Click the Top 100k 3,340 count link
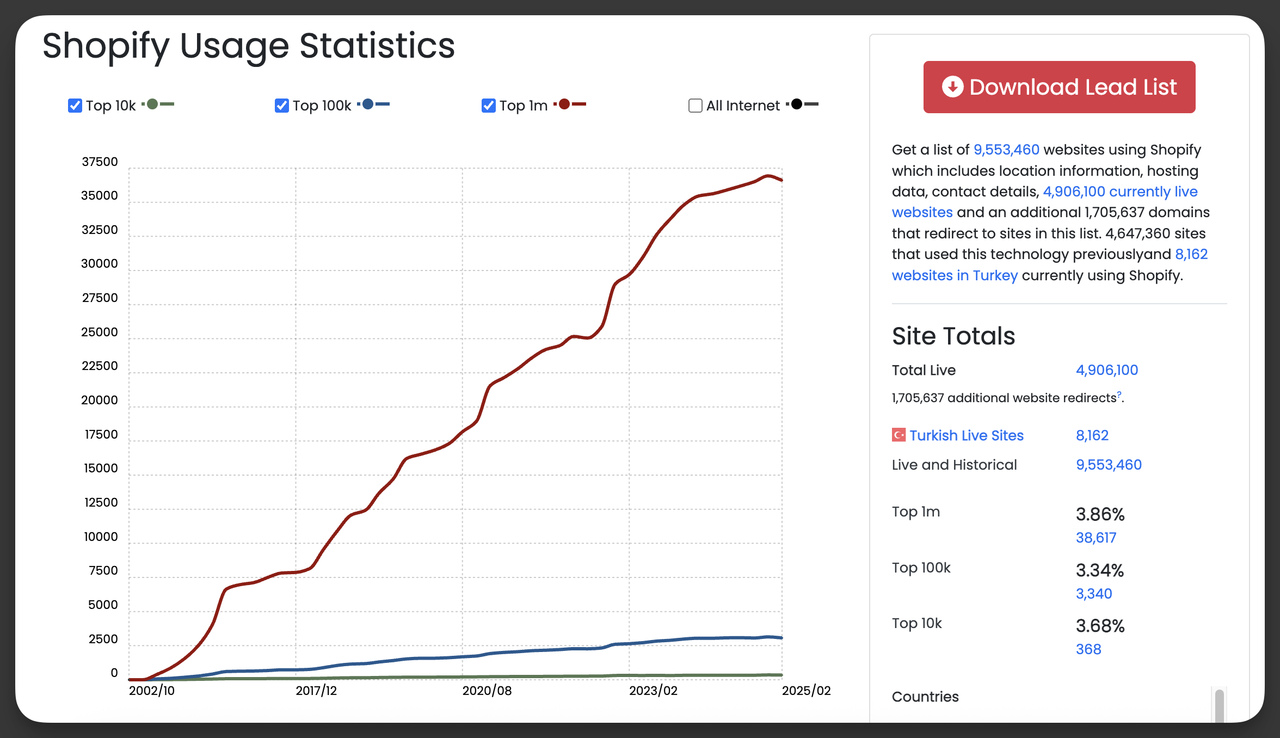 [1094, 594]
